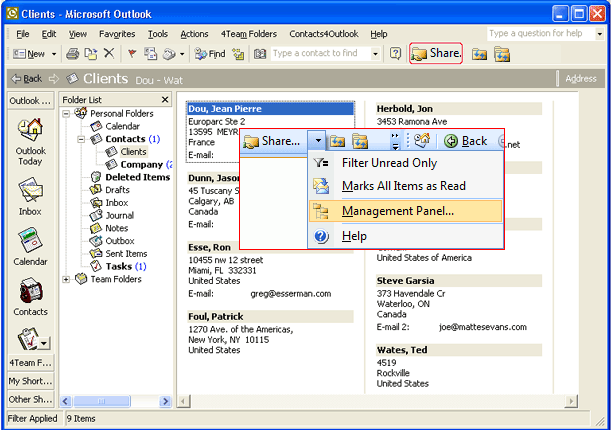Click Folder List scroll left arrow
611x430 pixels.
[65, 401]
